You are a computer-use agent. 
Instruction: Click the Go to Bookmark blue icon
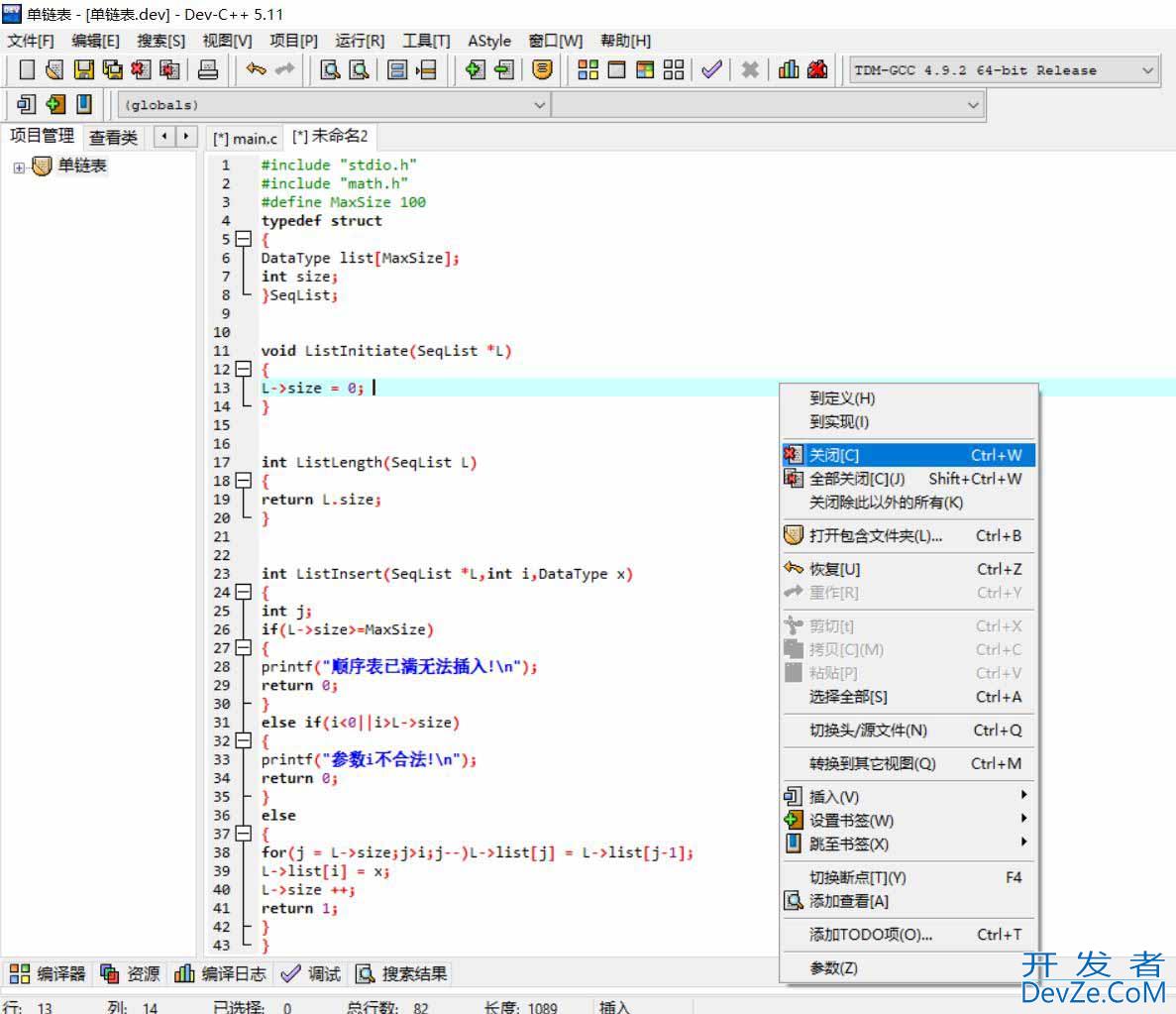[84, 104]
